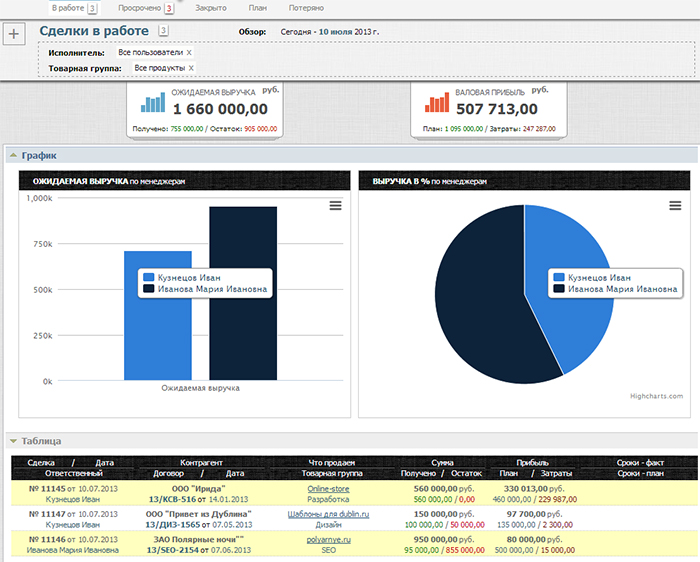Click the 560 000,00 руб. amount
Viewport: 700px width, 562px height.
point(444,489)
